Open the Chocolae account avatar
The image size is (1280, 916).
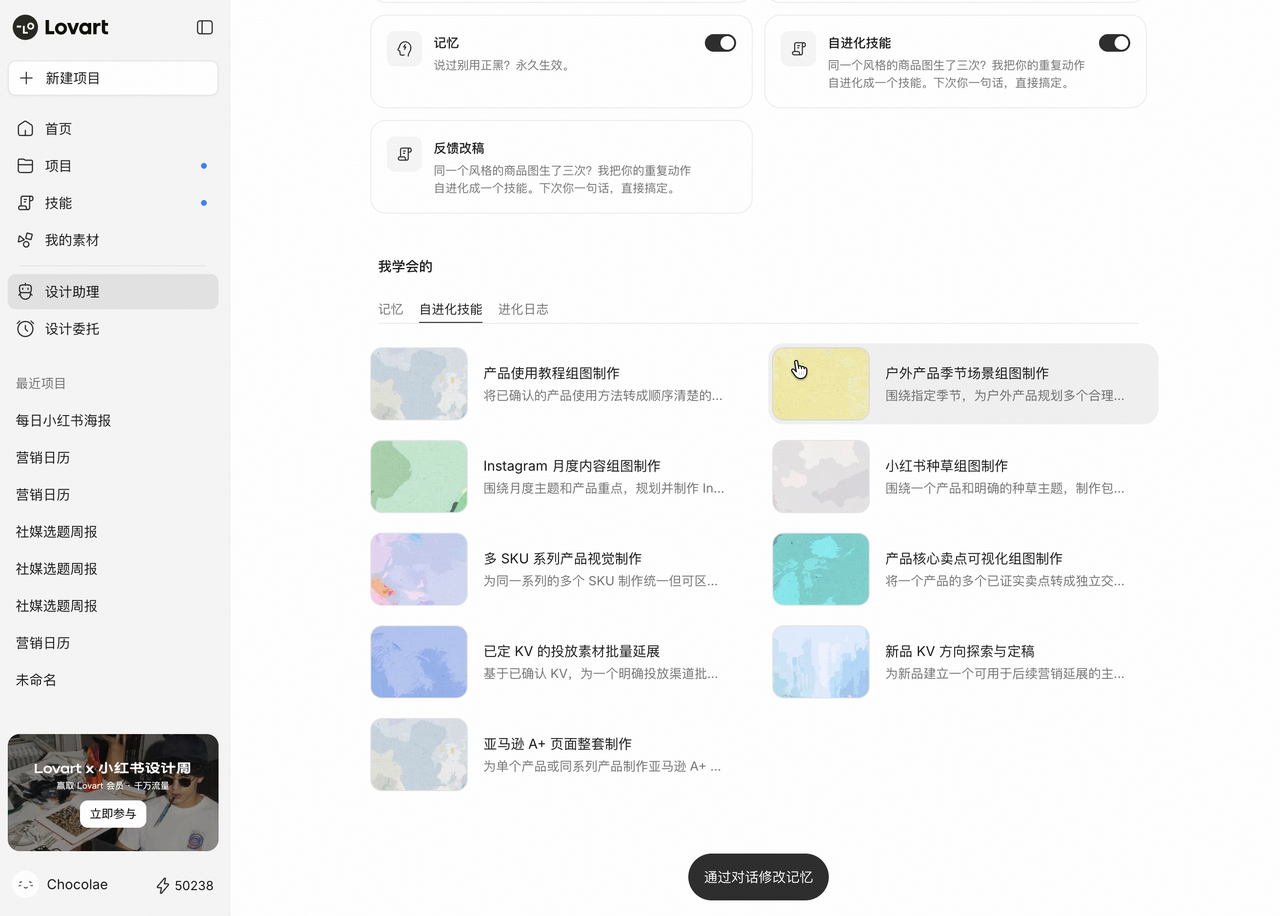click(x=26, y=885)
